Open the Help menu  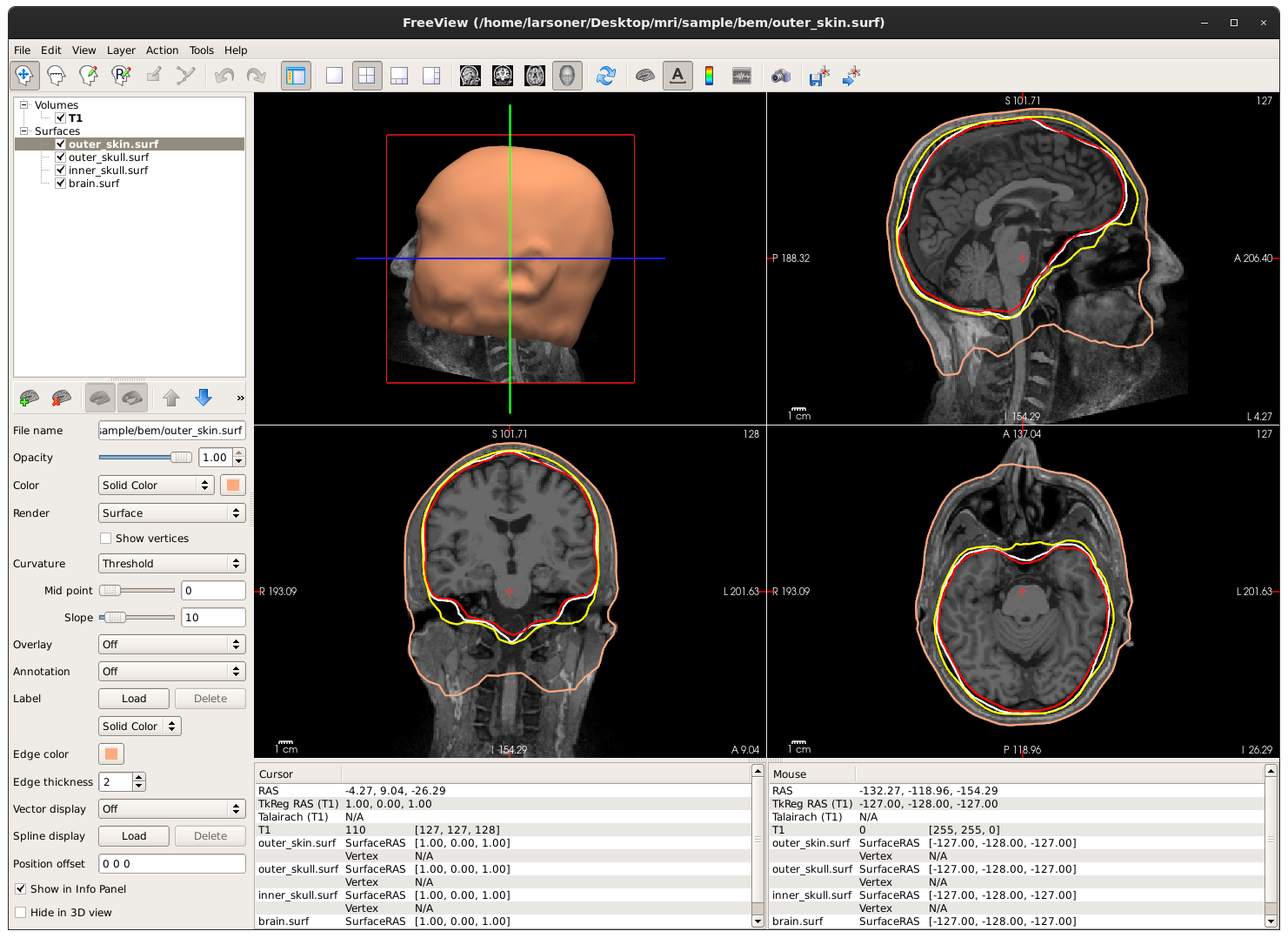[x=236, y=50]
